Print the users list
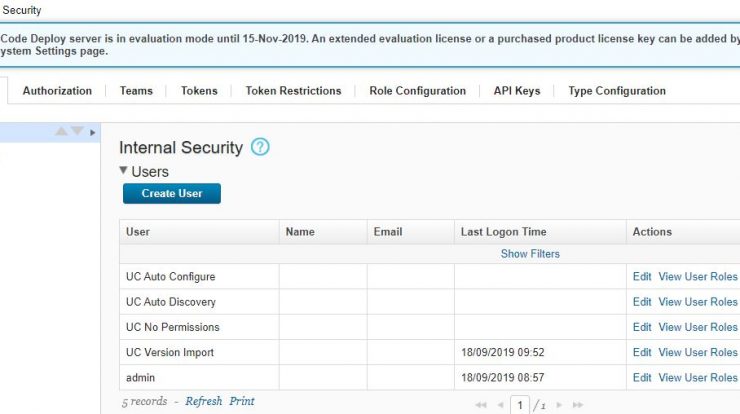The image size is (740, 414). [x=242, y=401]
